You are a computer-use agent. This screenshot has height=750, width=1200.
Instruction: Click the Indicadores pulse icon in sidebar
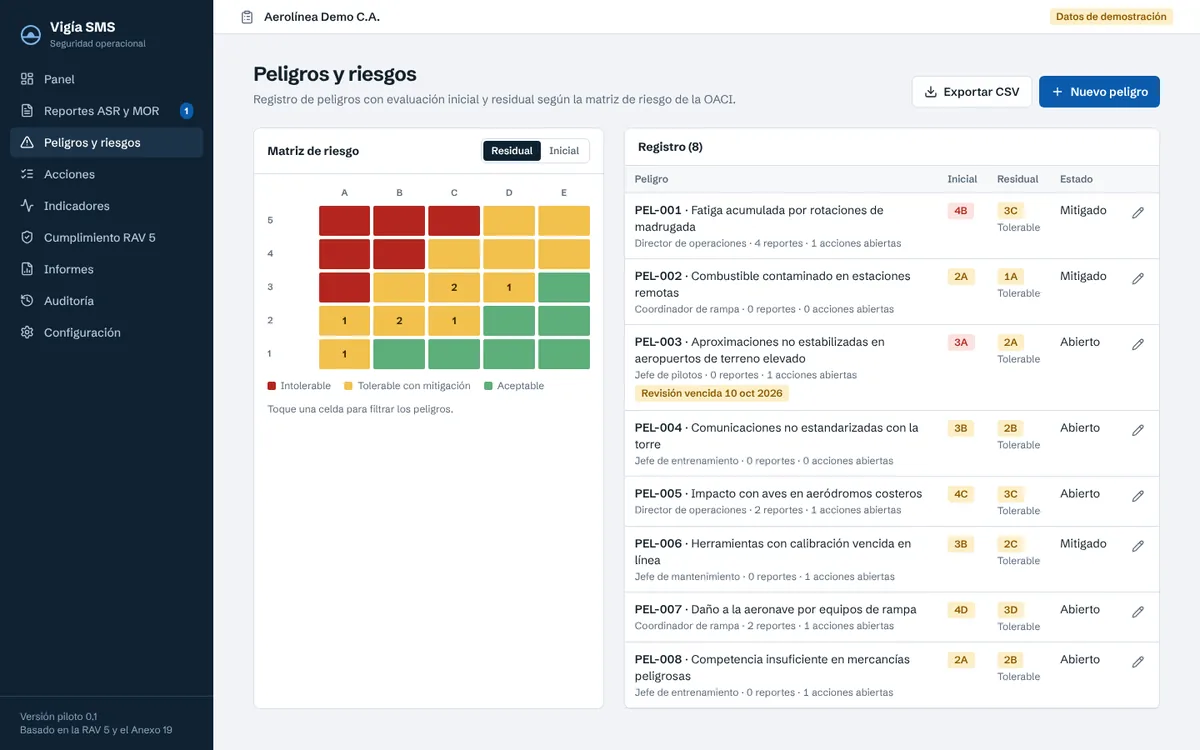click(x=27, y=206)
